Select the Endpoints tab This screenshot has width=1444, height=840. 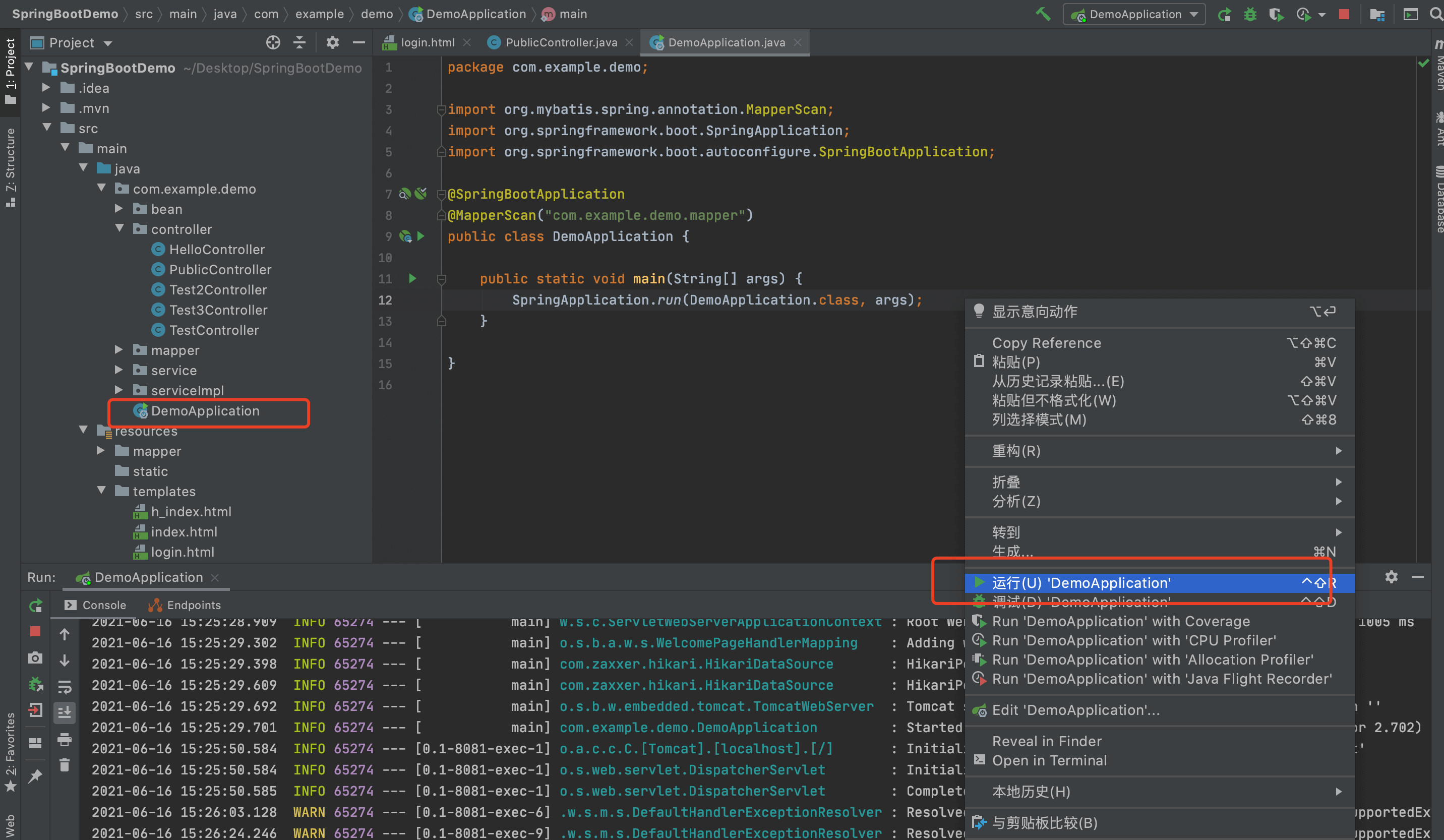[185, 605]
